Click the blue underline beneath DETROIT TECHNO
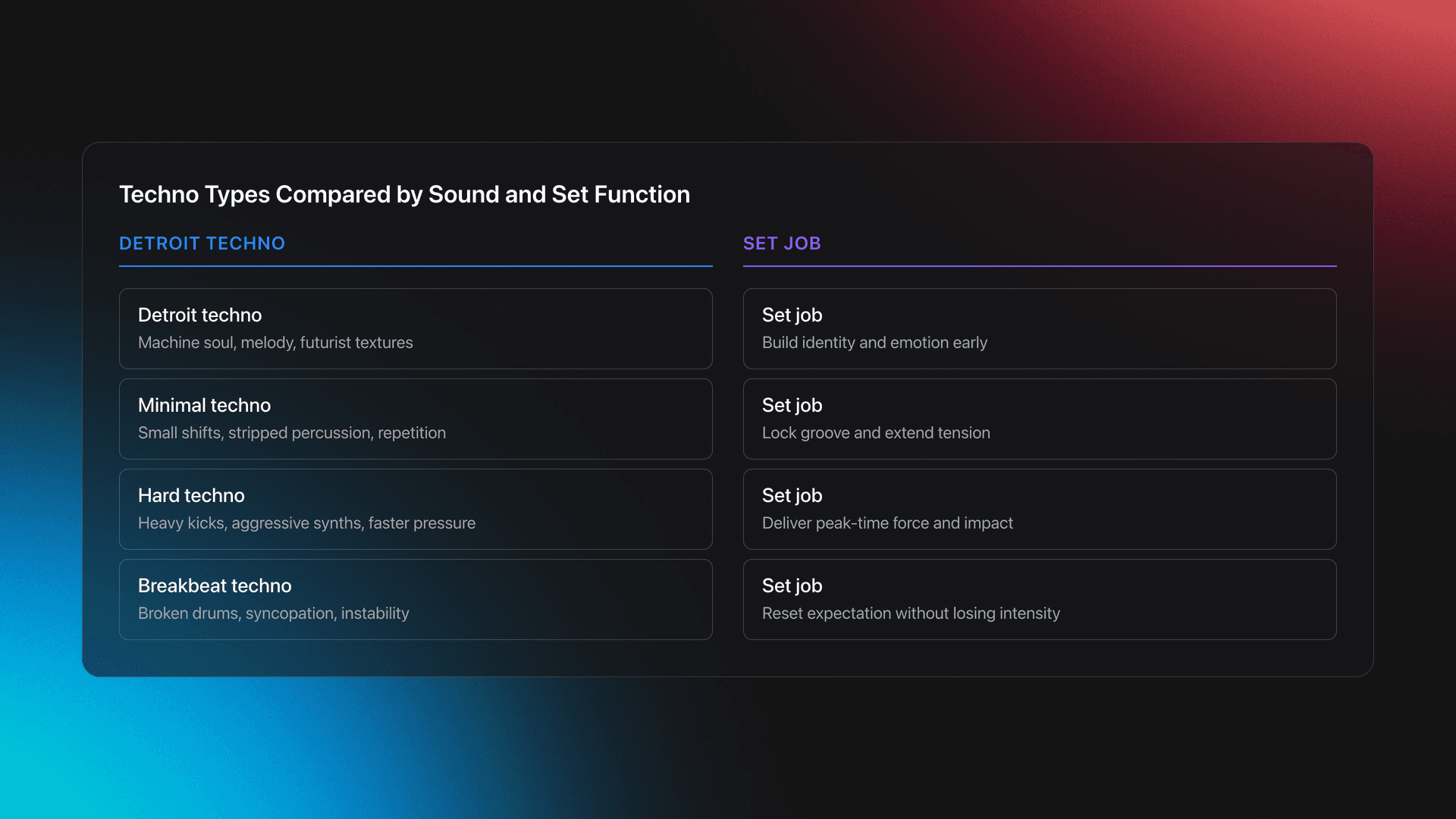Image resolution: width=1456 pixels, height=819 pixels. pyautogui.click(x=416, y=266)
